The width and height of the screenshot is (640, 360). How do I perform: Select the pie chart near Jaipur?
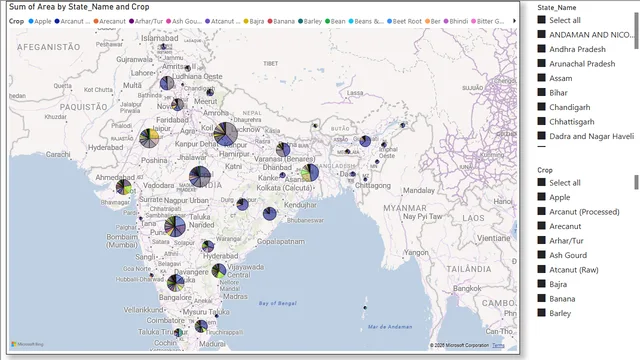pyautogui.click(x=149, y=138)
